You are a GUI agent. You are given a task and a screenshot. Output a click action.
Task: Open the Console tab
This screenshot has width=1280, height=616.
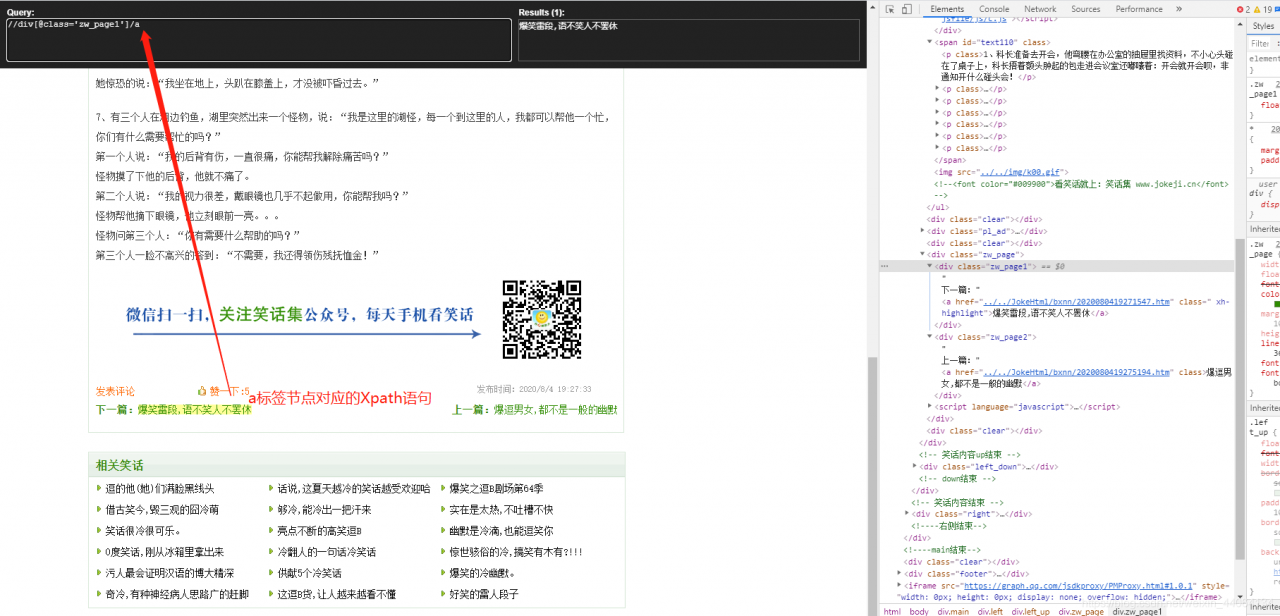tap(994, 9)
